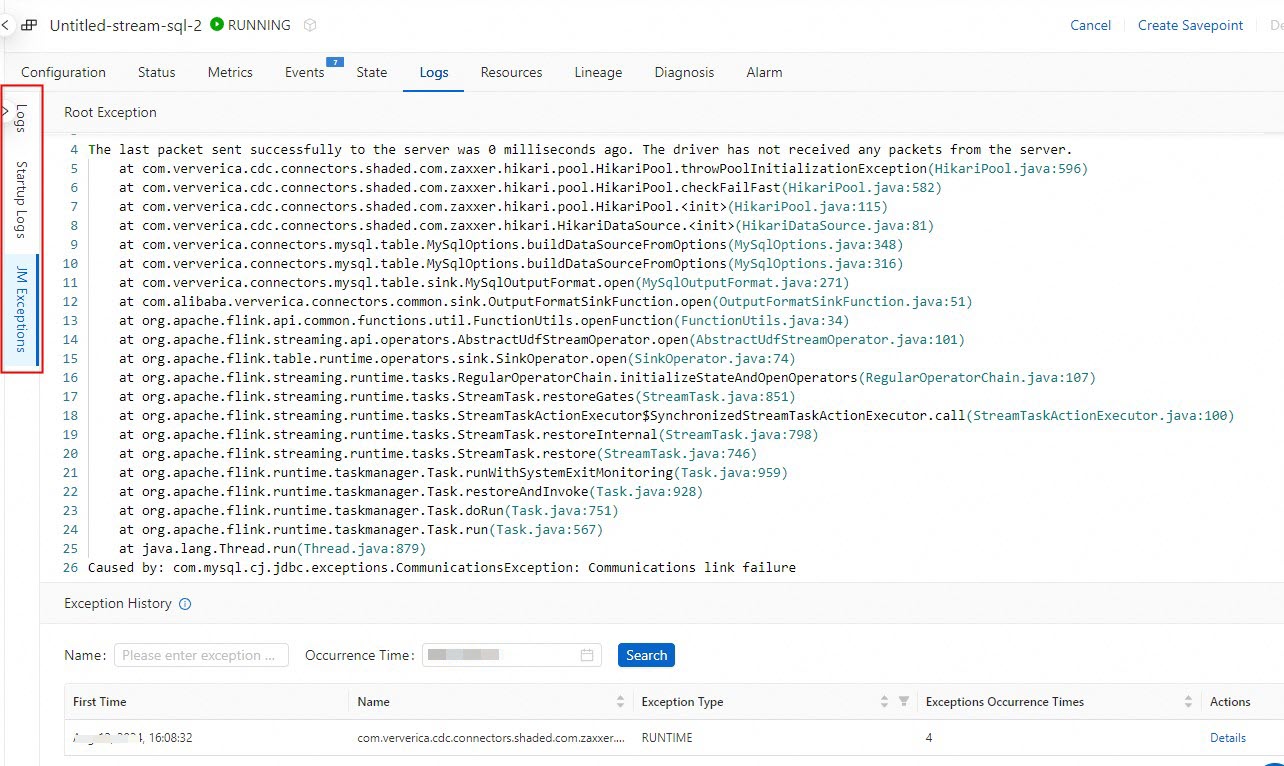Click the SinkOperator.java:74 reference

click(x=711, y=359)
